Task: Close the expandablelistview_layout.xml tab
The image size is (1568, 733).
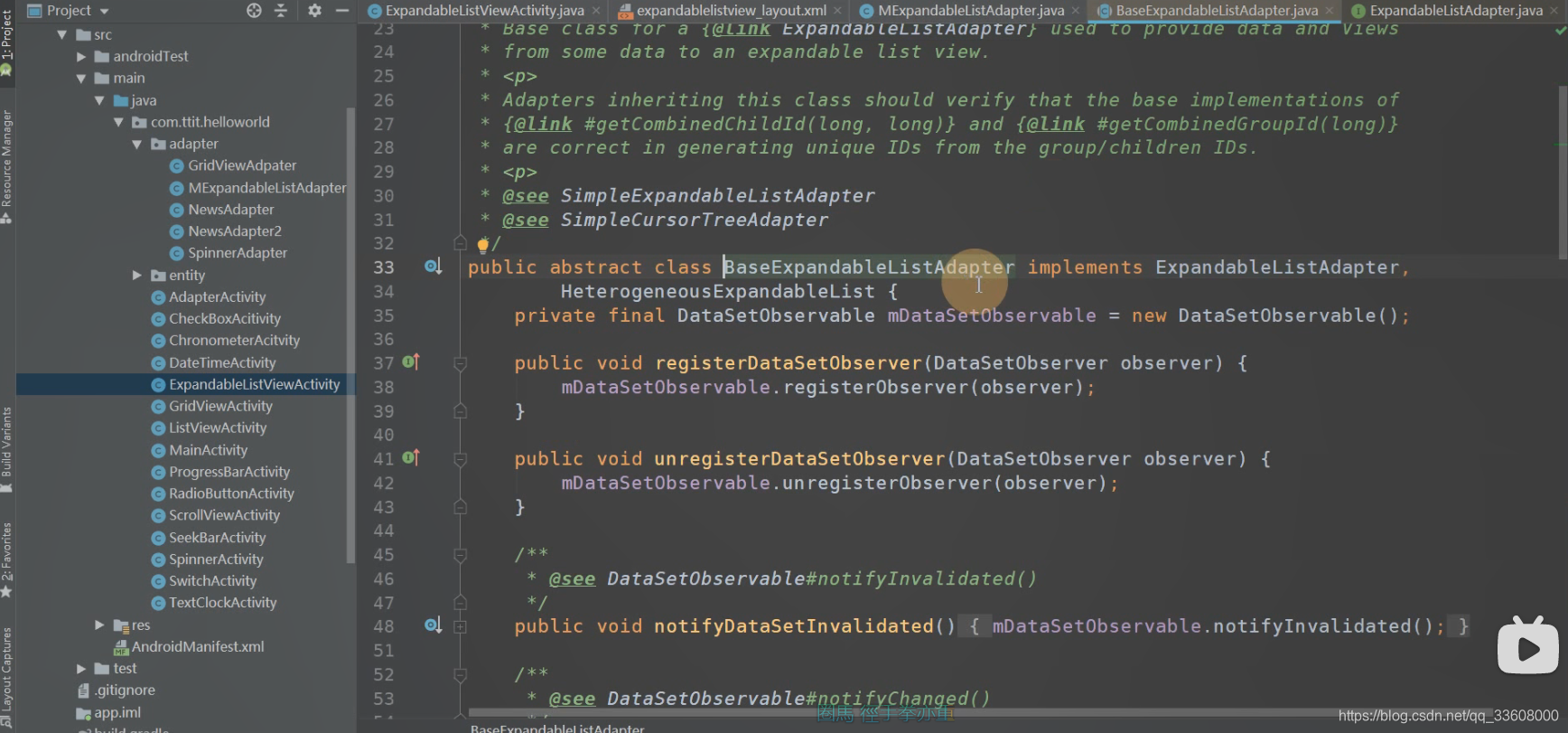Action: tap(838, 11)
